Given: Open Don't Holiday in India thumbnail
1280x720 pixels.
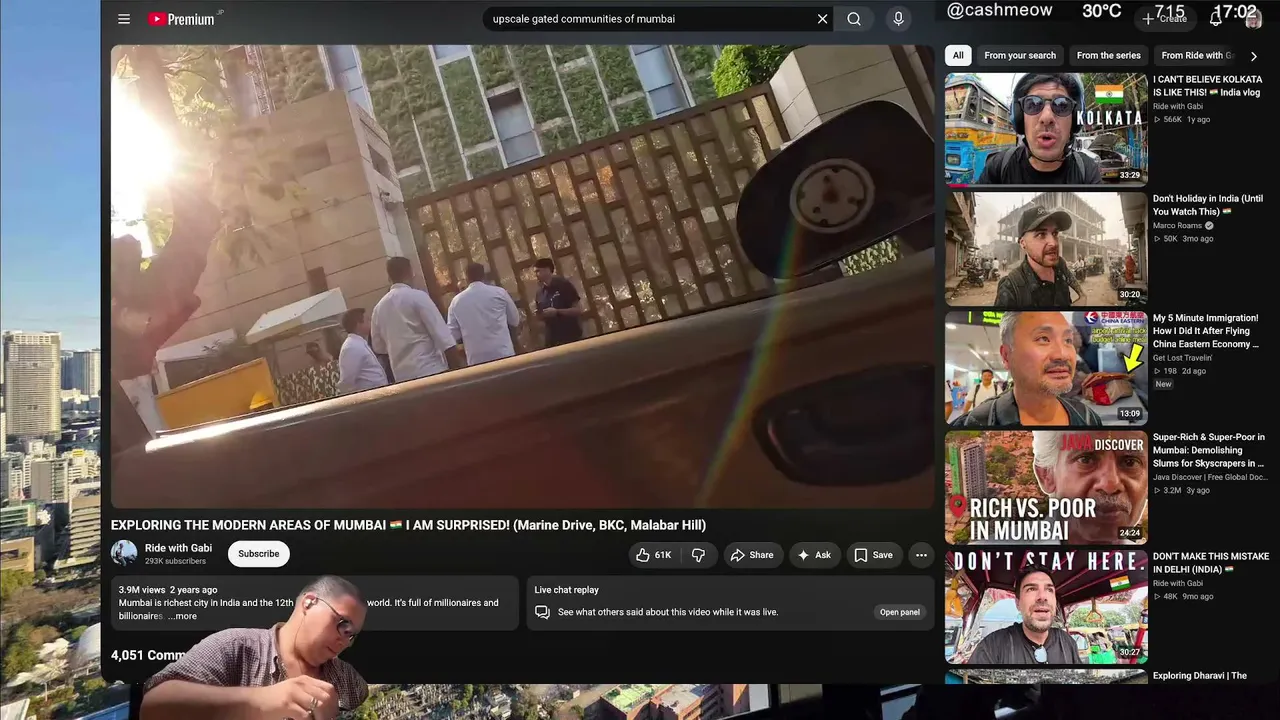Looking at the screenshot, I should (1046, 248).
